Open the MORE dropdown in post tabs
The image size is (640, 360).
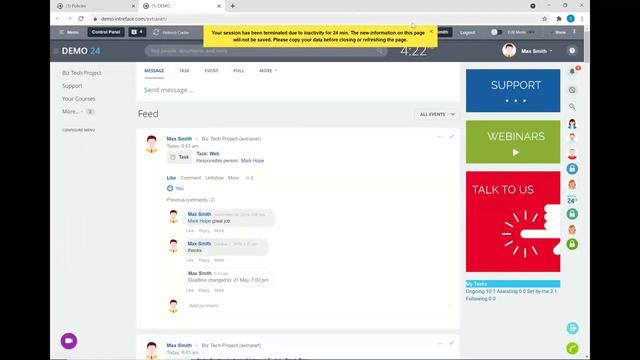[268, 71]
